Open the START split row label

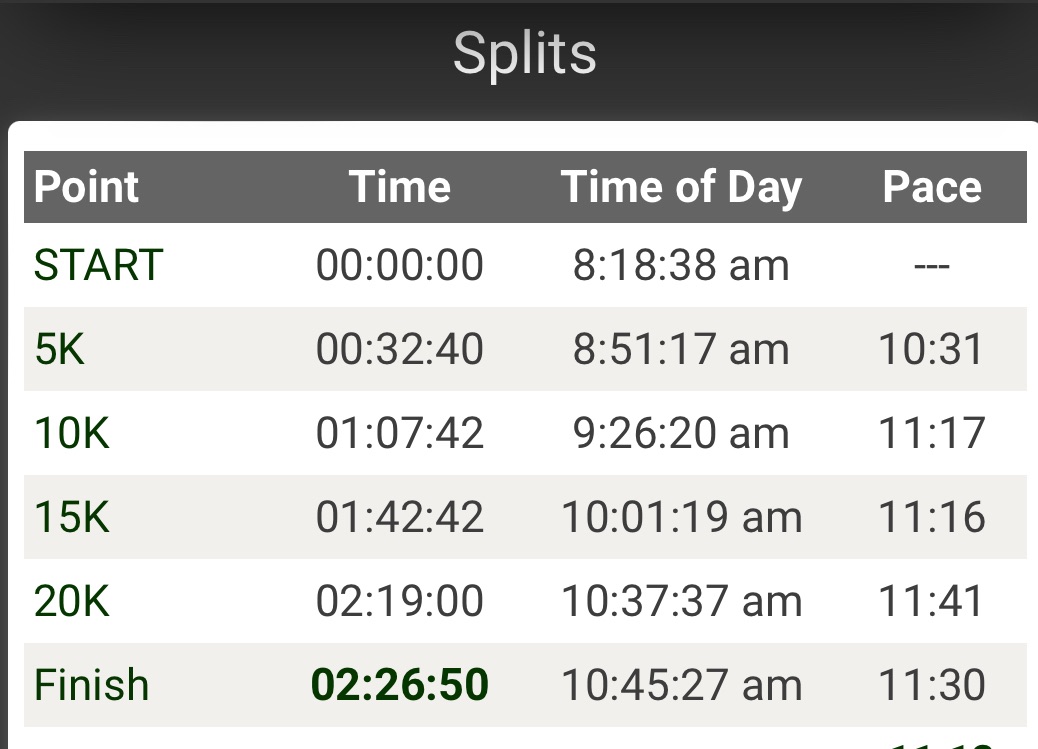pyautogui.click(x=98, y=265)
